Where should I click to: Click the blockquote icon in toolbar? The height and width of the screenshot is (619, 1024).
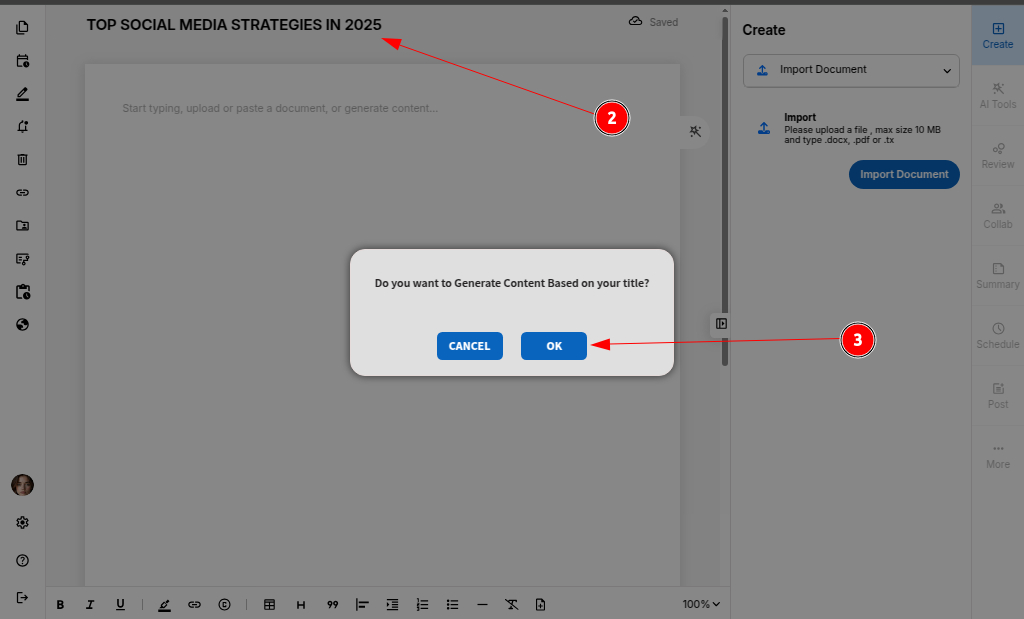click(x=332, y=604)
